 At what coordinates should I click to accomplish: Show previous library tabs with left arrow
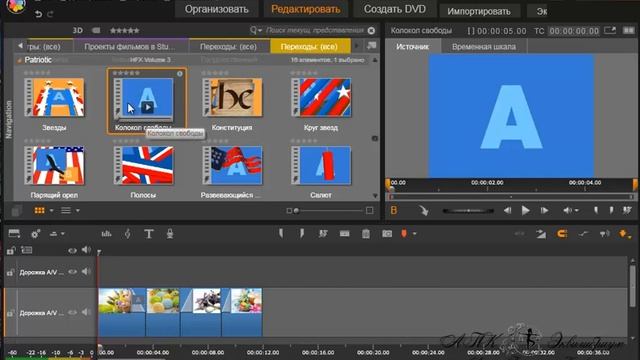click(20, 46)
